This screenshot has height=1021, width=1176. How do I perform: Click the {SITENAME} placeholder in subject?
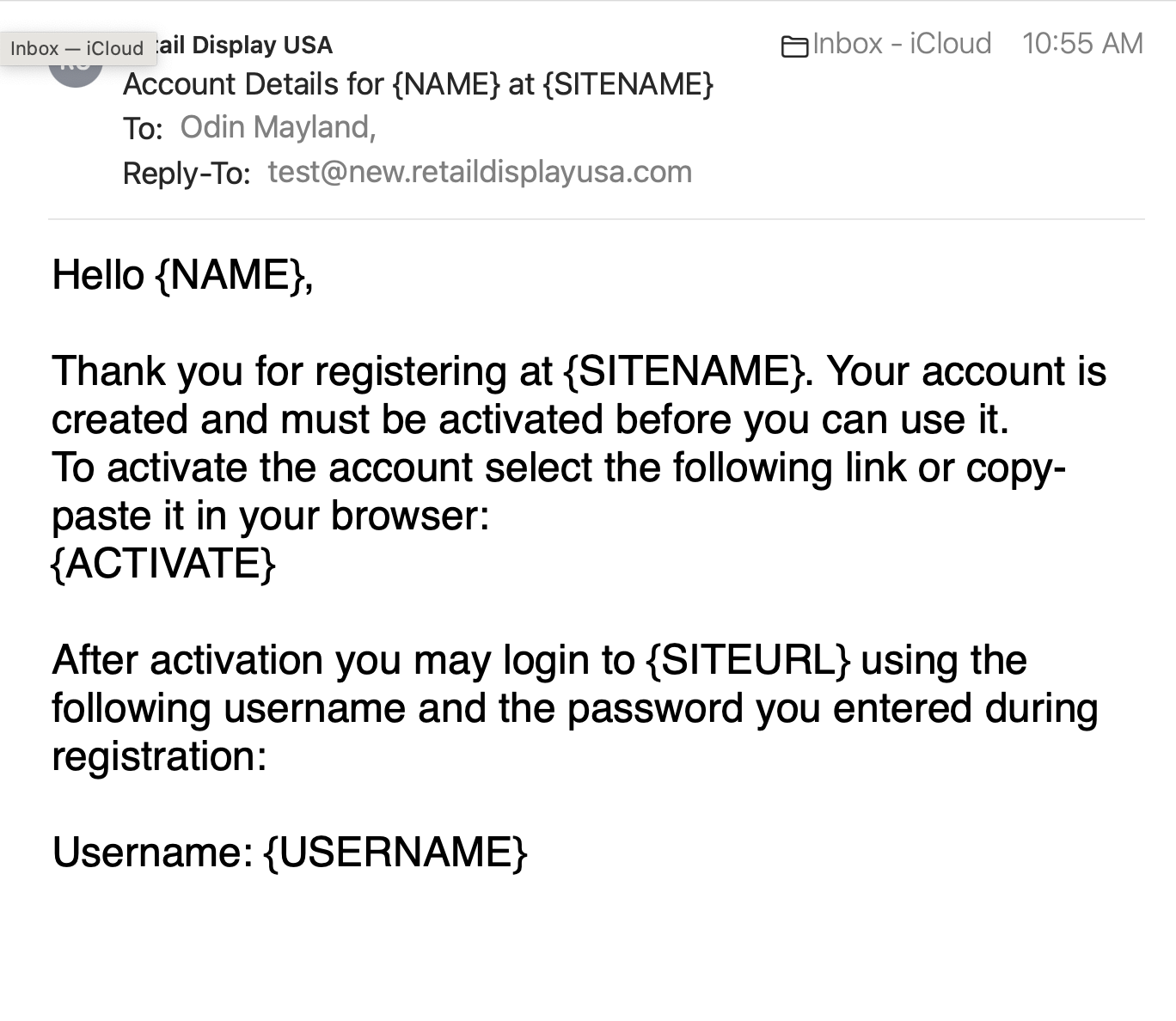tap(628, 84)
